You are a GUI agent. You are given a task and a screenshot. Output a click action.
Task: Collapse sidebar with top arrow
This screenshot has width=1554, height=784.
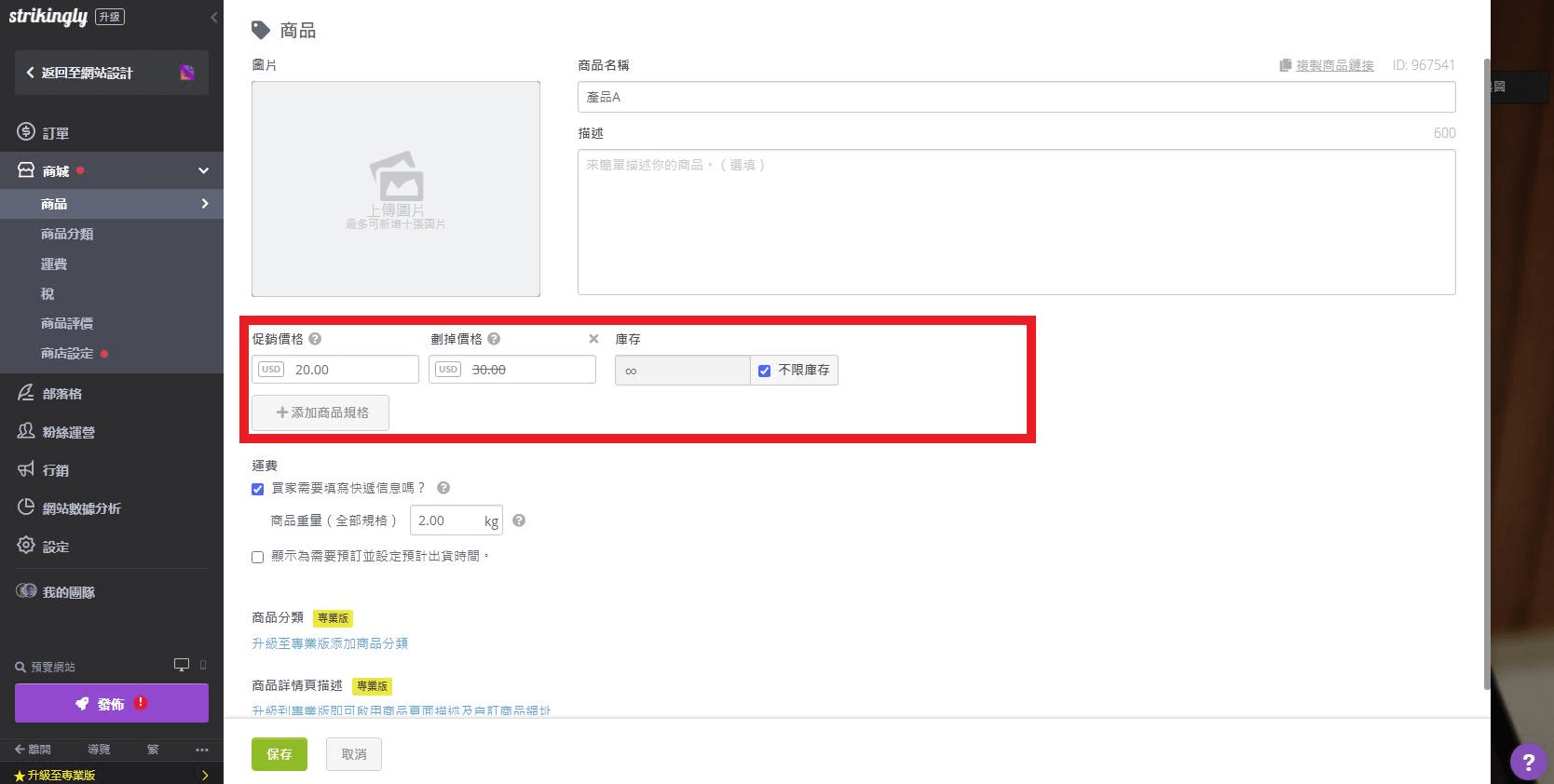(214, 17)
